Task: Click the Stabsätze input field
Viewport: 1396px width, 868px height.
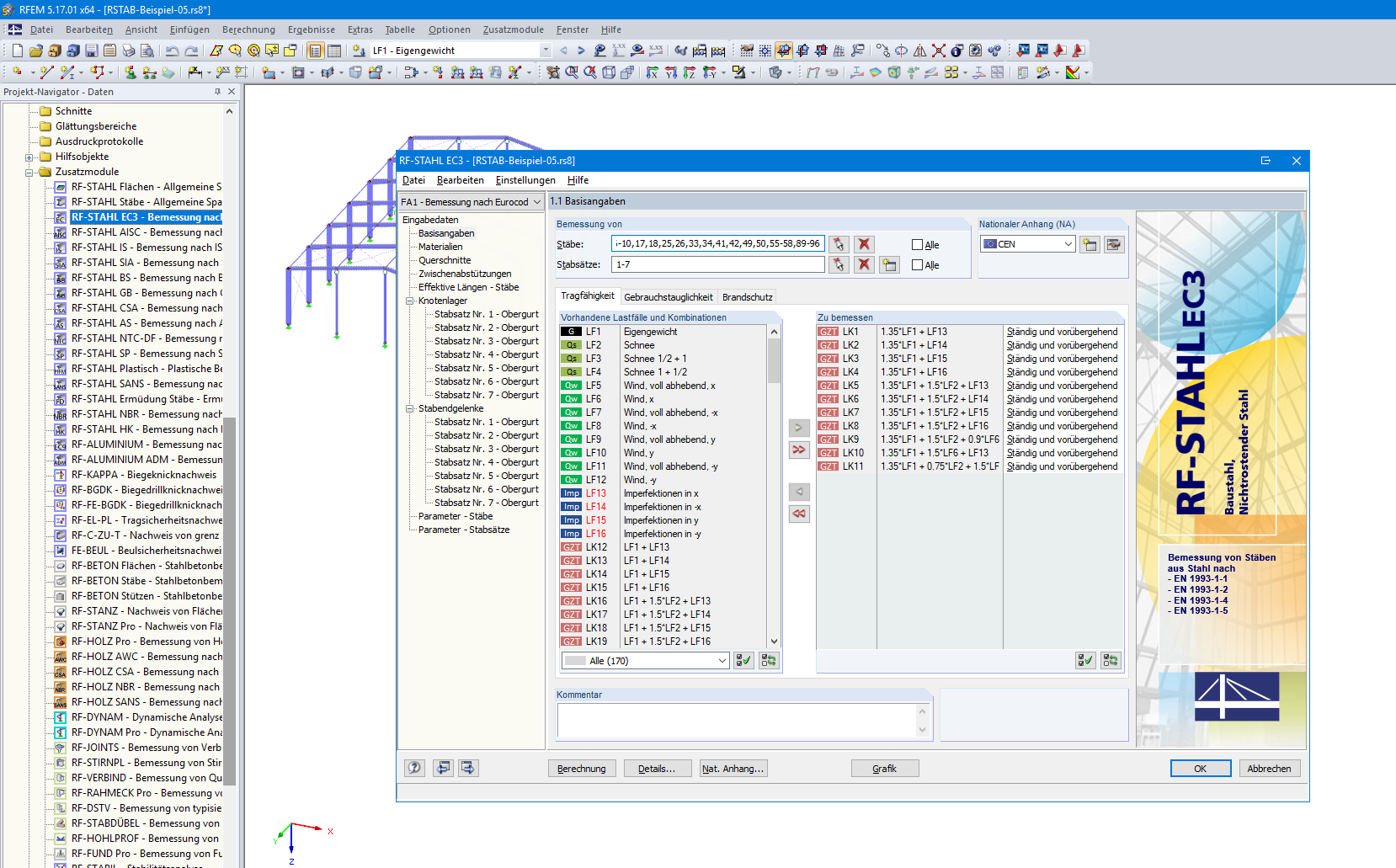Action: 717,264
